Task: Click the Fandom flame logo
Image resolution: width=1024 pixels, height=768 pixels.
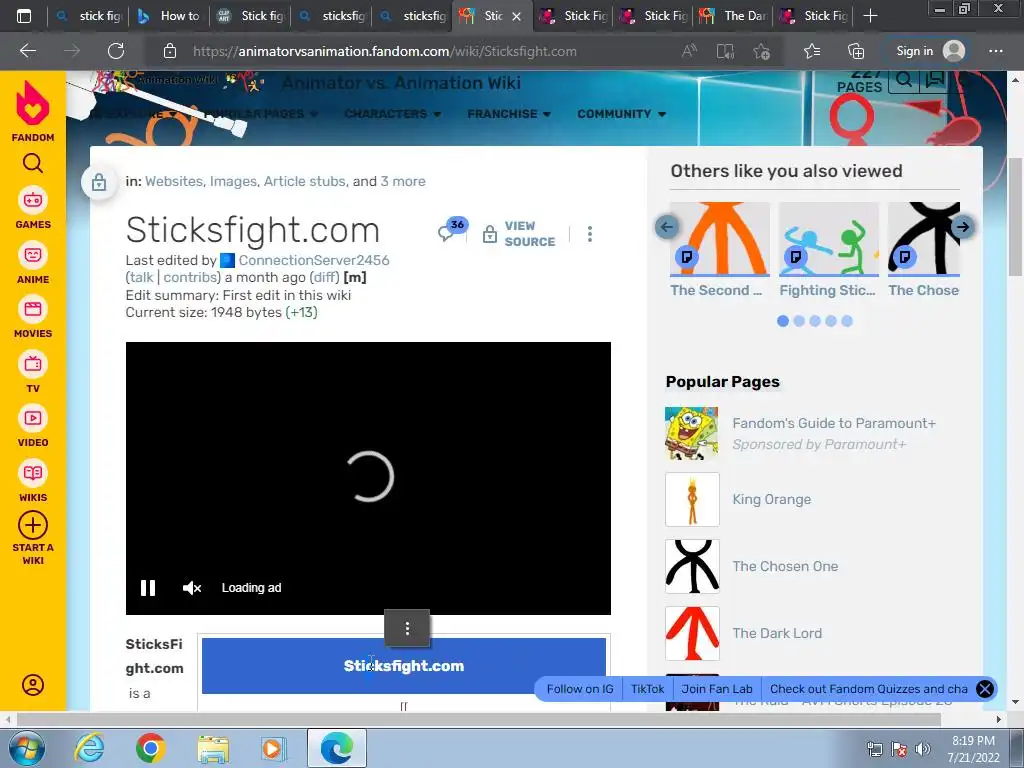Action: pyautogui.click(x=33, y=103)
